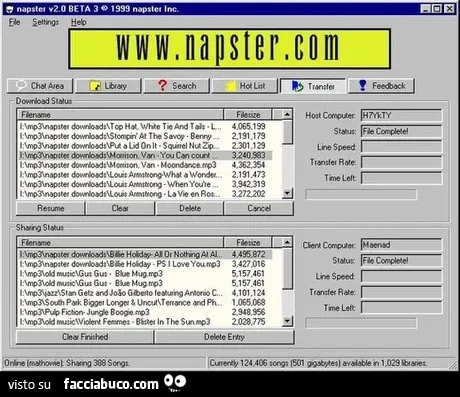Open the File menu

(14, 22)
